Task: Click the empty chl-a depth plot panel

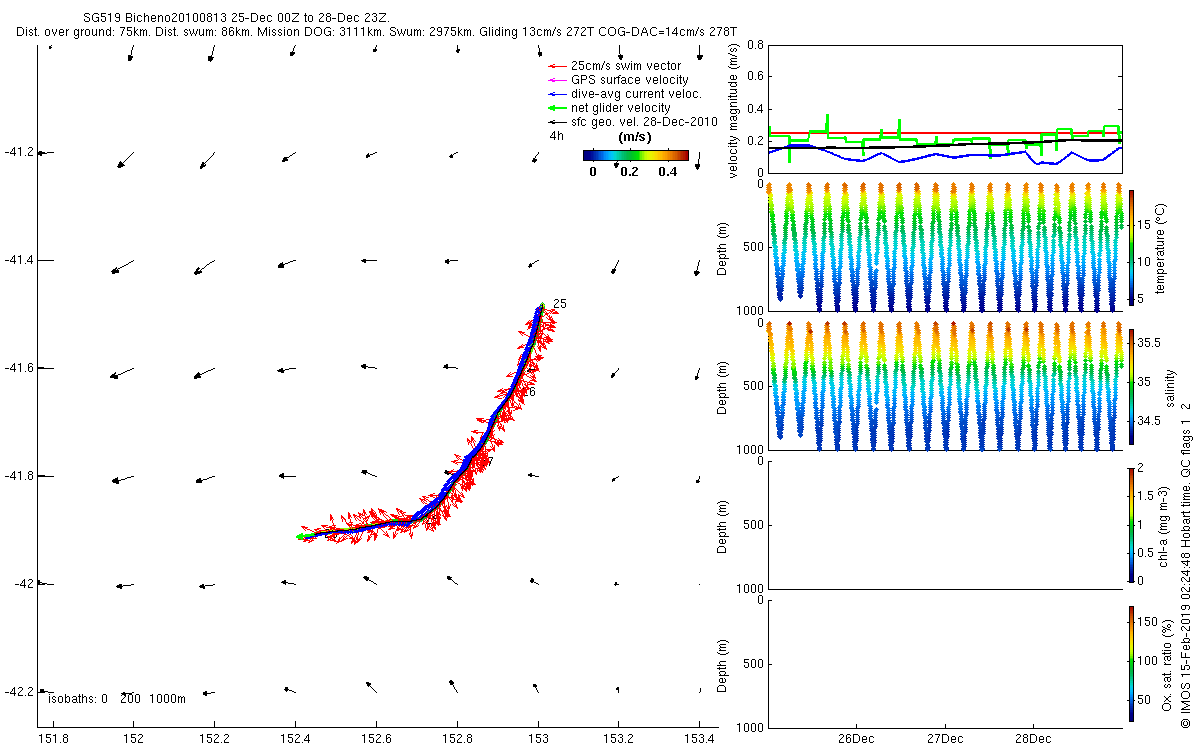Action: (x=944, y=524)
